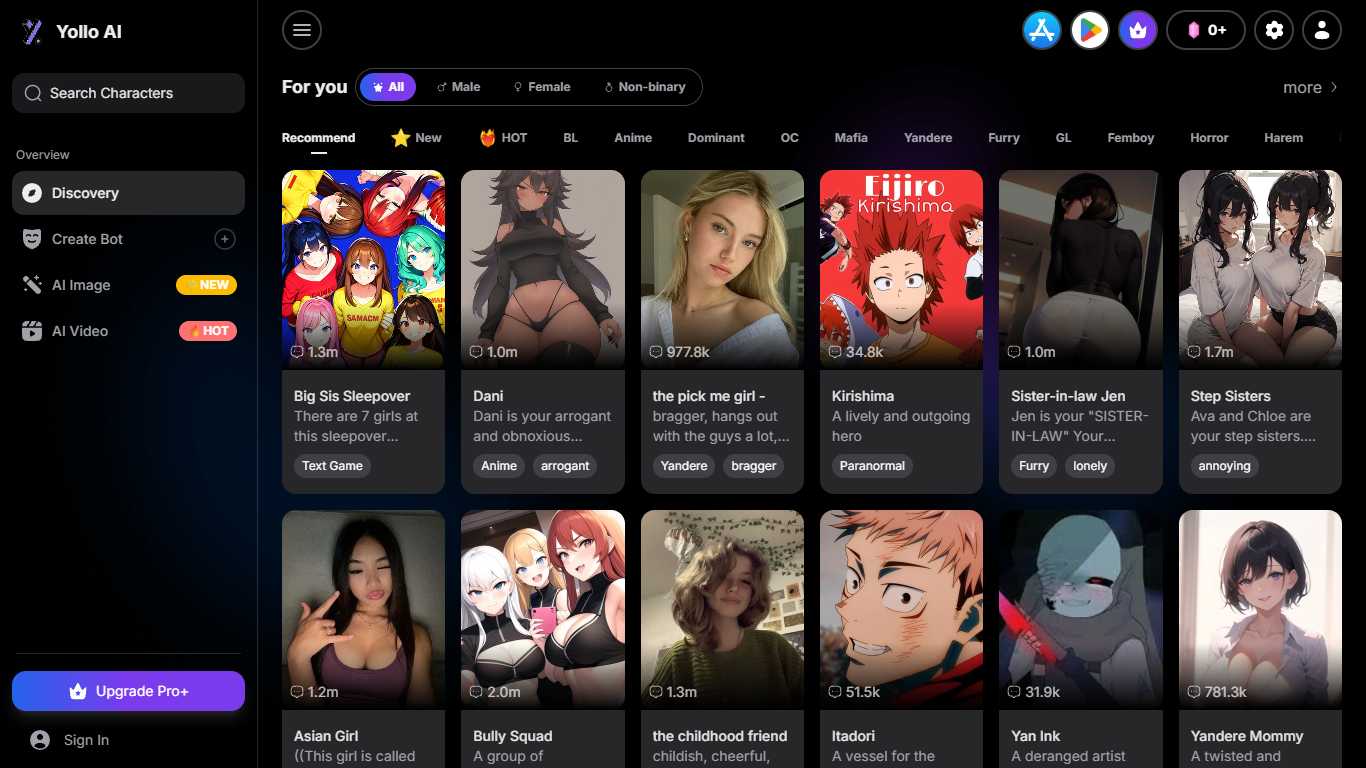Select the Male gender filter
The image size is (1366, 768).
pos(458,87)
